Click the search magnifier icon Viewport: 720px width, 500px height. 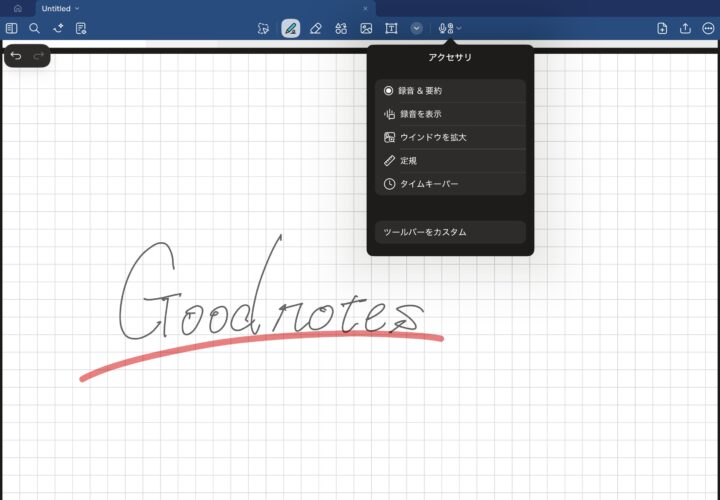pyautogui.click(x=34, y=28)
